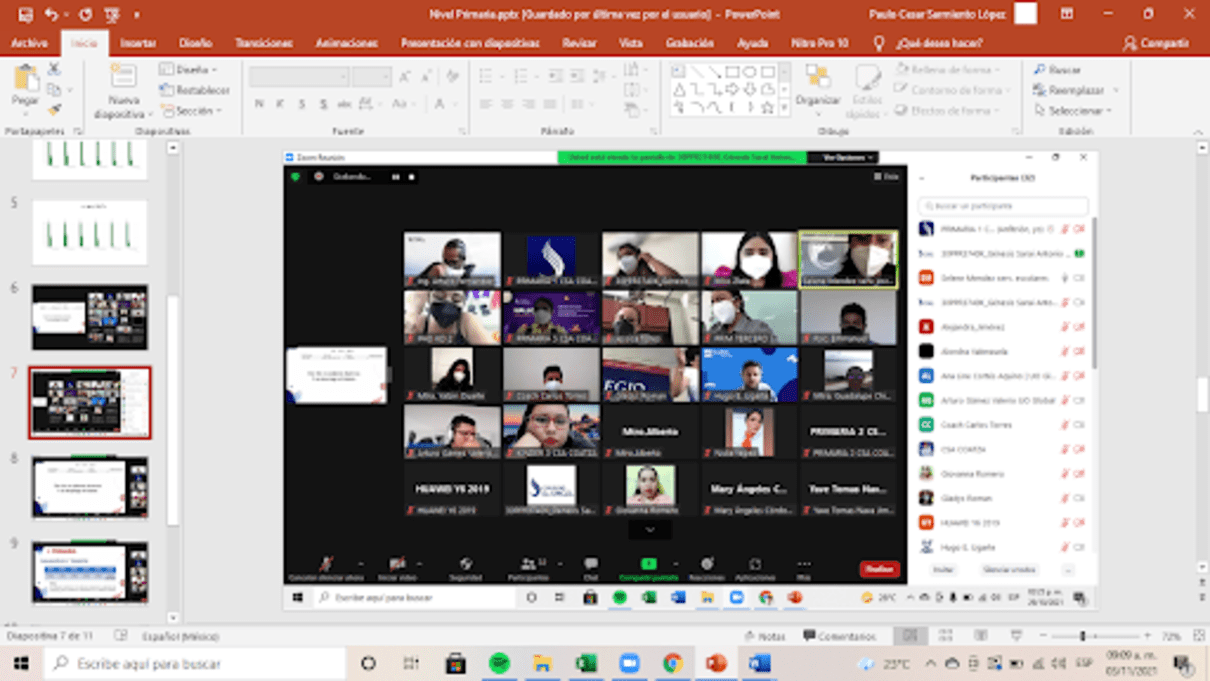The image size is (1210, 681).
Task: Cut the selection with the scissors icon
Action: click(x=54, y=70)
